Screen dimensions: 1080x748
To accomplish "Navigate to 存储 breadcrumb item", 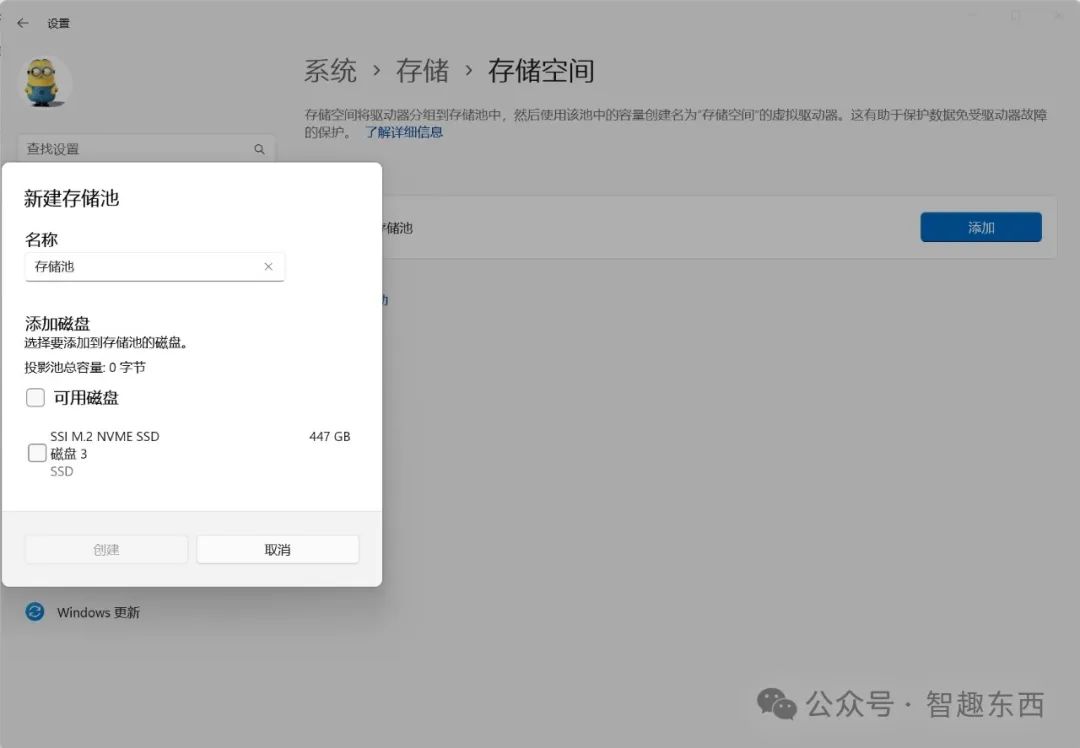I will click(x=422, y=71).
